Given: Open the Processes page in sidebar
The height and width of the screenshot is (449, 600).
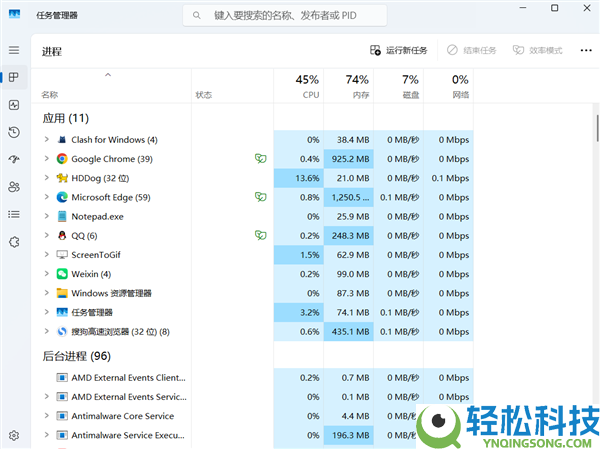Looking at the screenshot, I should click(14, 77).
